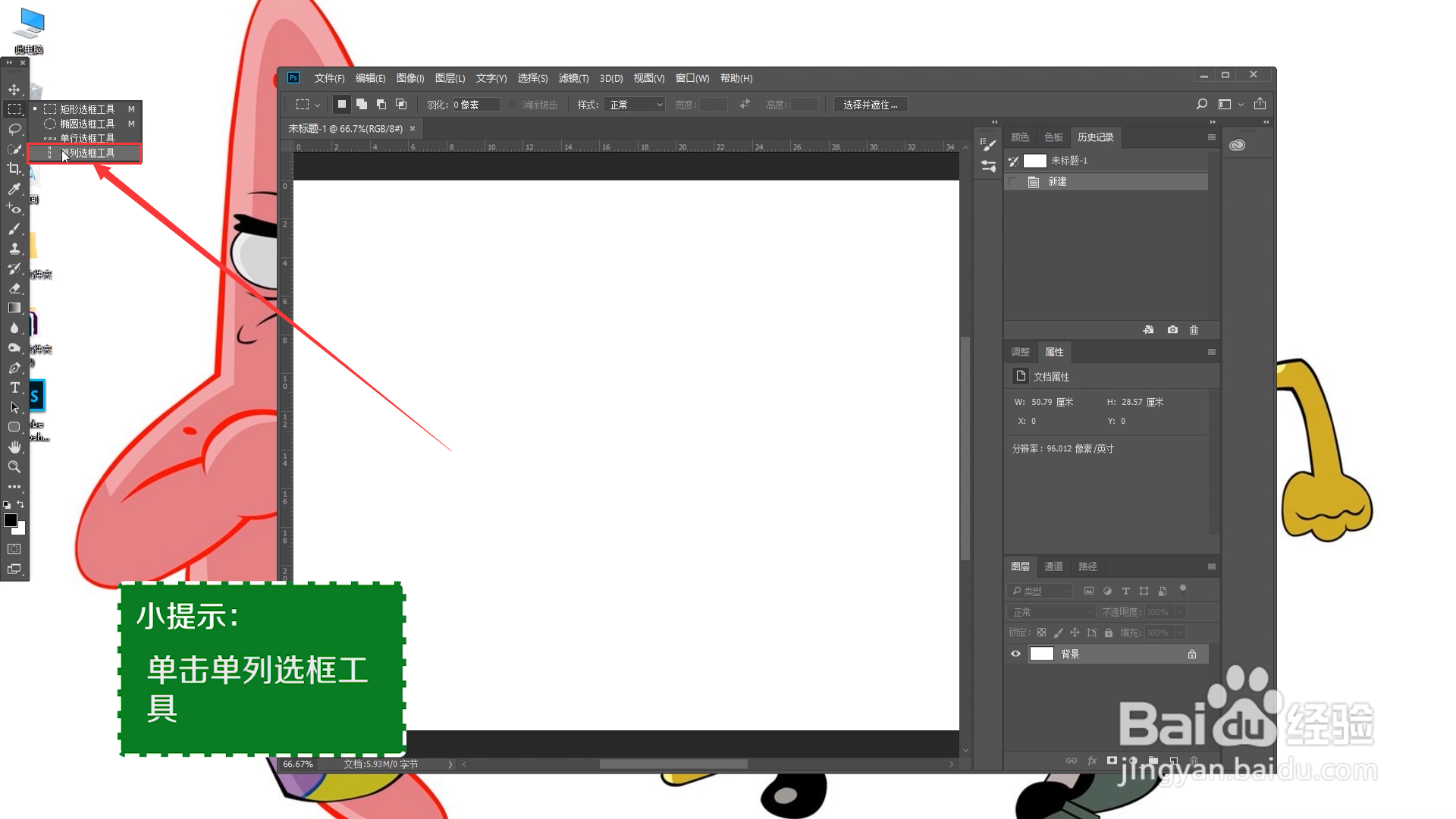Hide the 背景 layer via eye icon
Image resolution: width=1456 pixels, height=819 pixels.
tap(1015, 654)
